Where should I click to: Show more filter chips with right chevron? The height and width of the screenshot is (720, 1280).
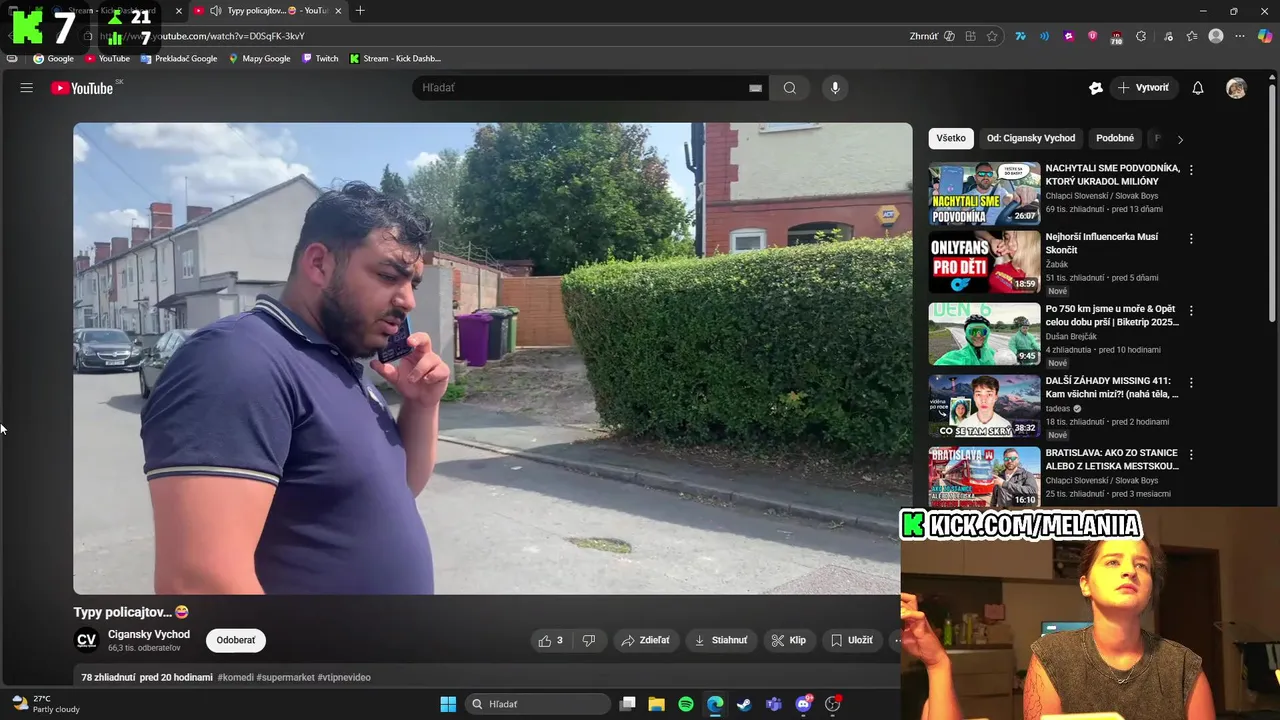point(1180,139)
